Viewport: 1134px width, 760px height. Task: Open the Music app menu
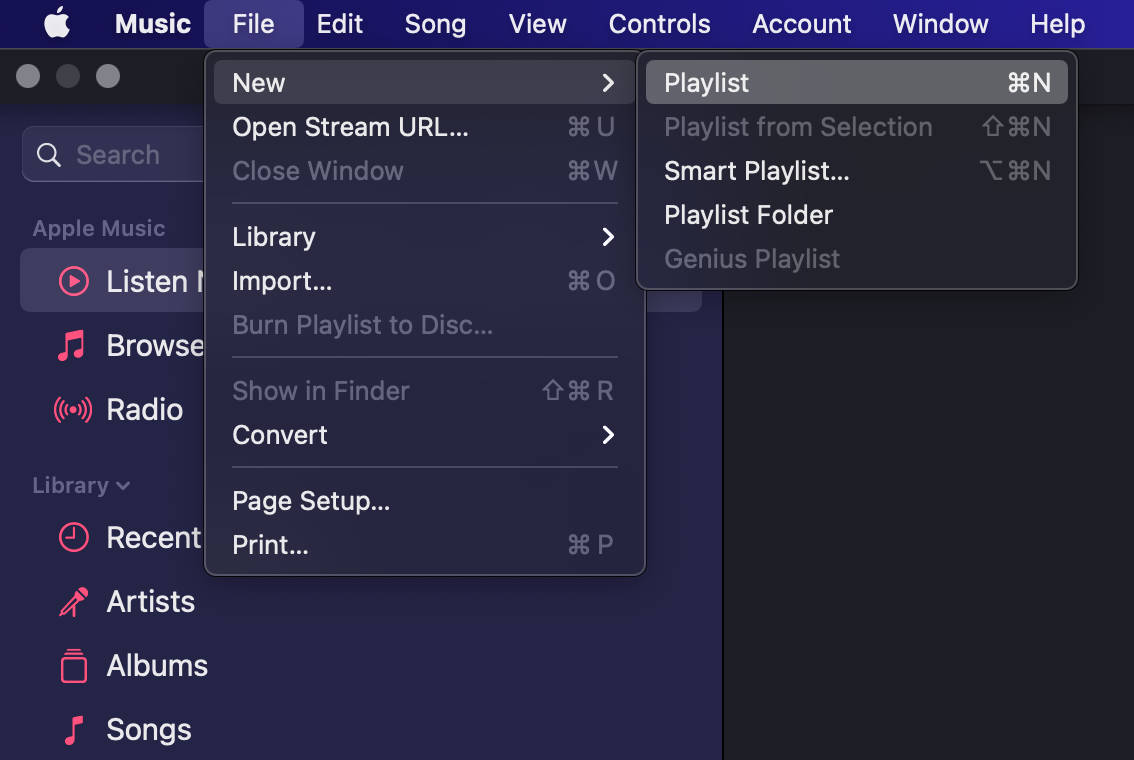click(153, 24)
